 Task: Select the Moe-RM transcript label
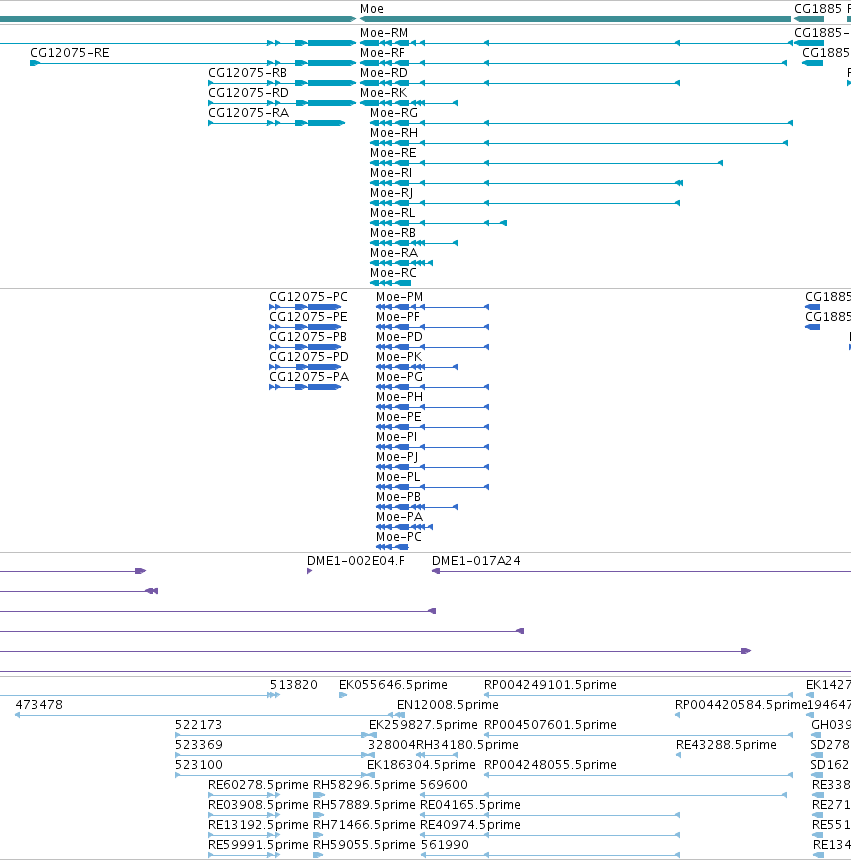tap(384, 33)
